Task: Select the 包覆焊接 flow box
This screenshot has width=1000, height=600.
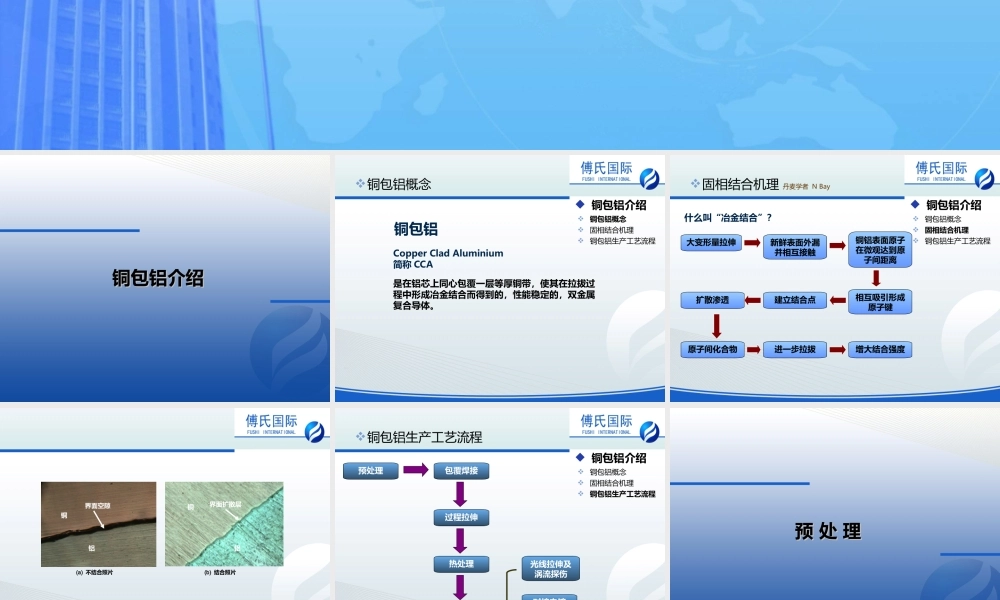Action: 461,471
